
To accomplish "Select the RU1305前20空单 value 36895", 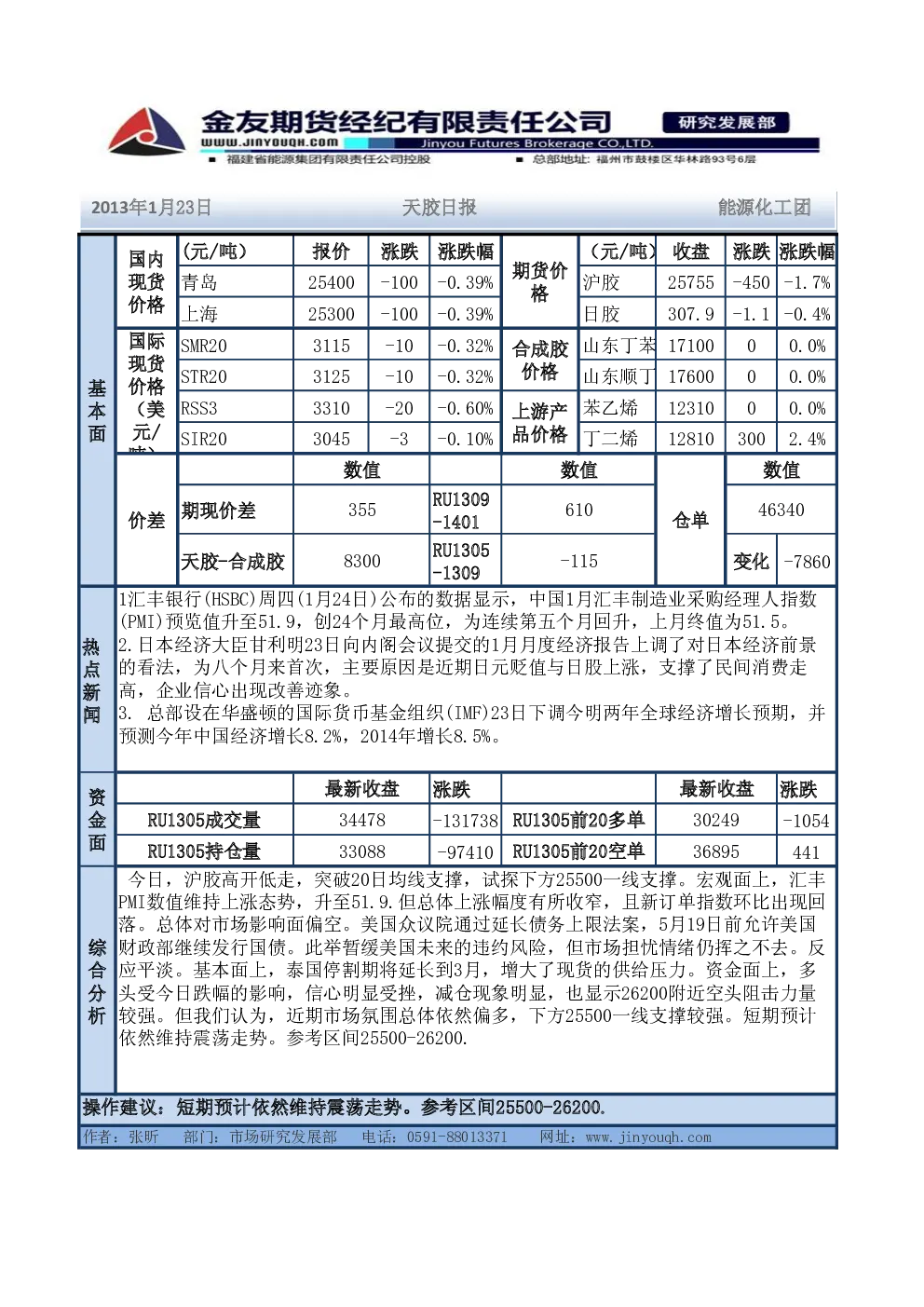I will click(x=716, y=851).
